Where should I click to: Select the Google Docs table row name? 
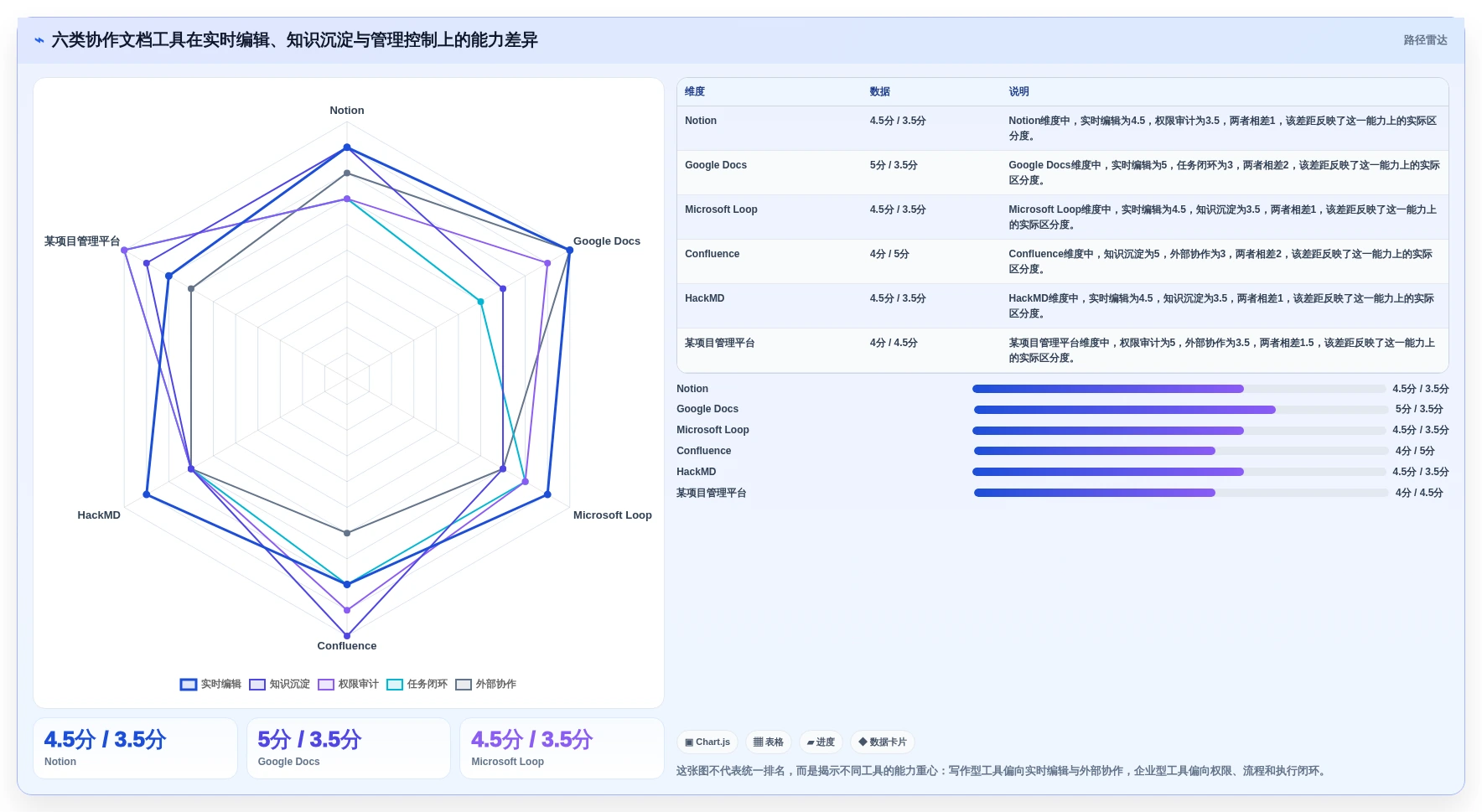[716, 165]
